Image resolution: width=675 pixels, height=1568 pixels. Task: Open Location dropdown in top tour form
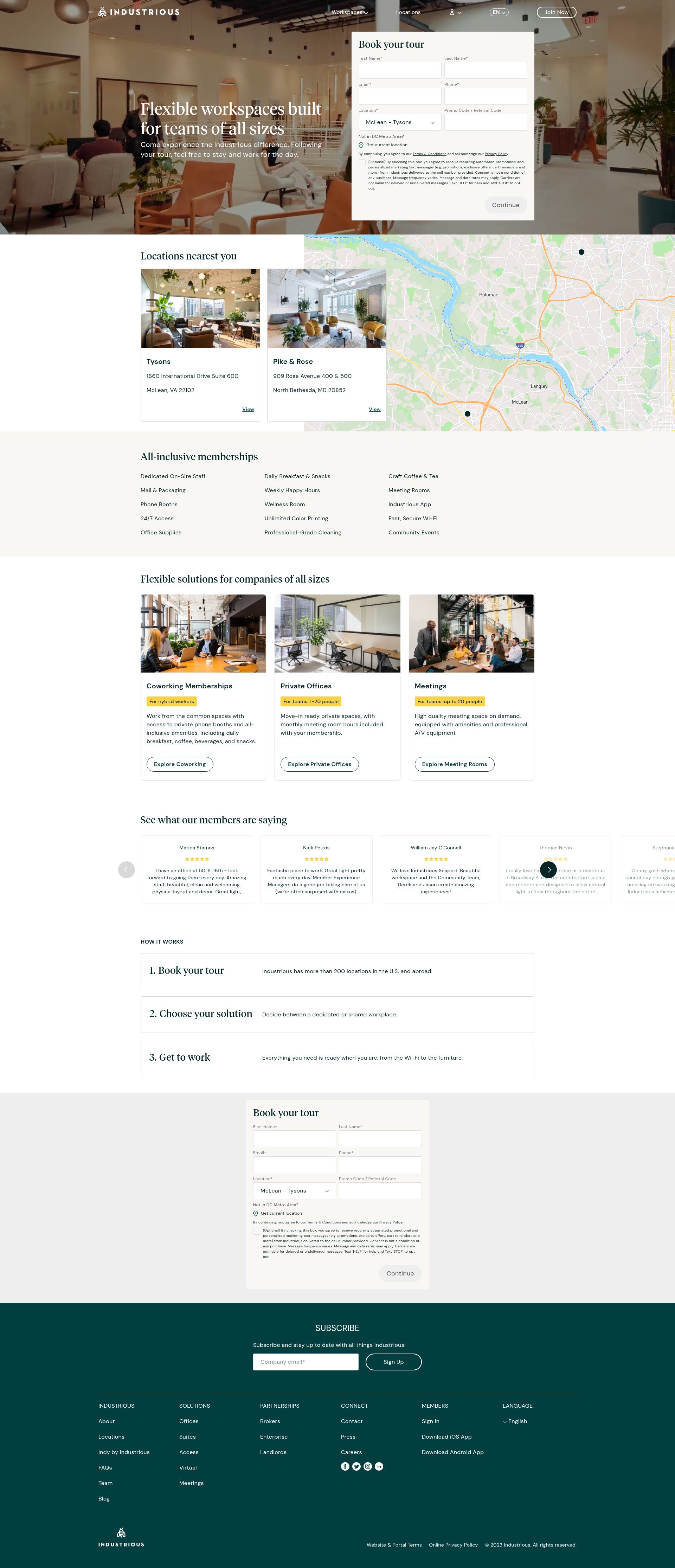[400, 122]
